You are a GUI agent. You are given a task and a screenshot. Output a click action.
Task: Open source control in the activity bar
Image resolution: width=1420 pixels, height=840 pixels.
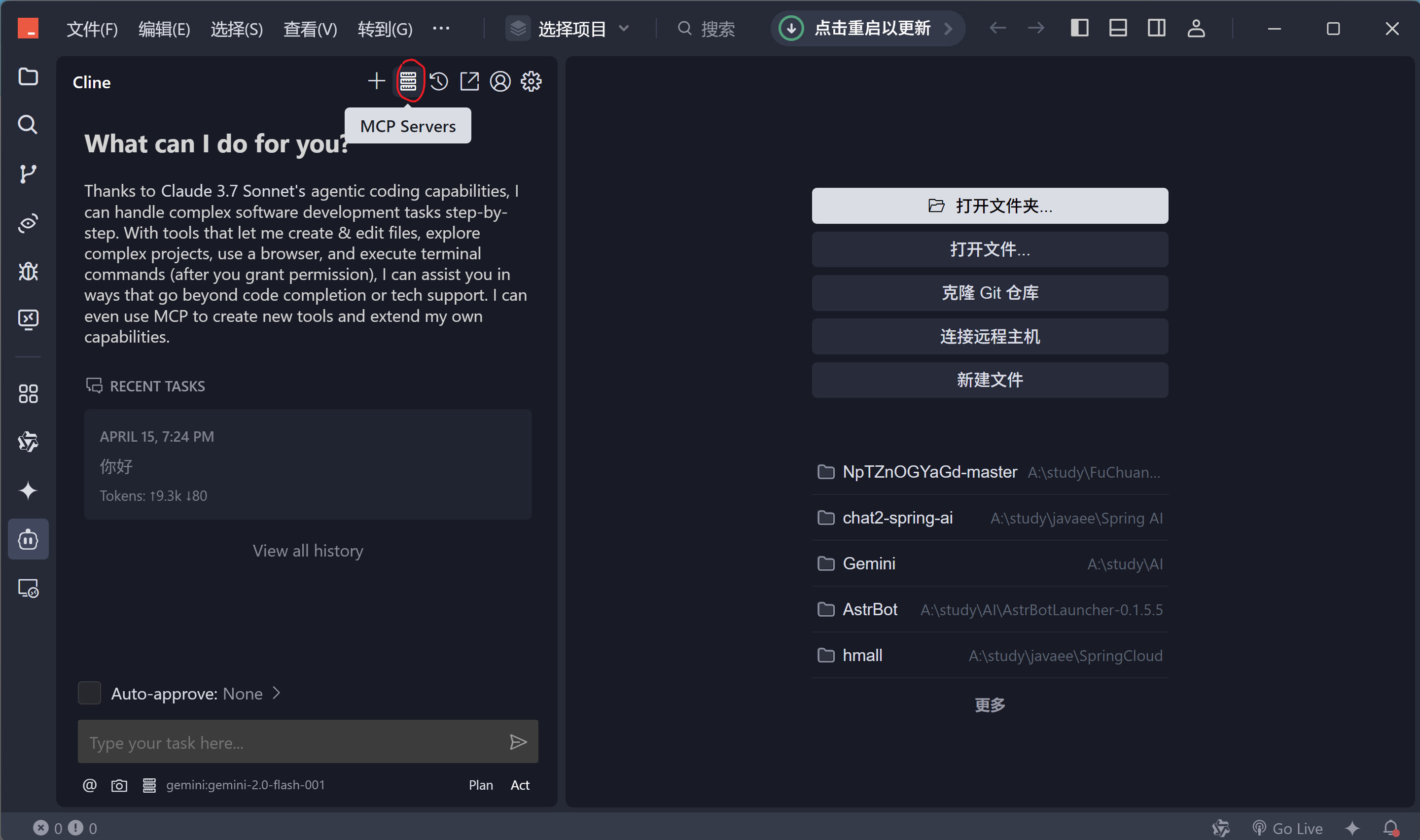pos(28,174)
